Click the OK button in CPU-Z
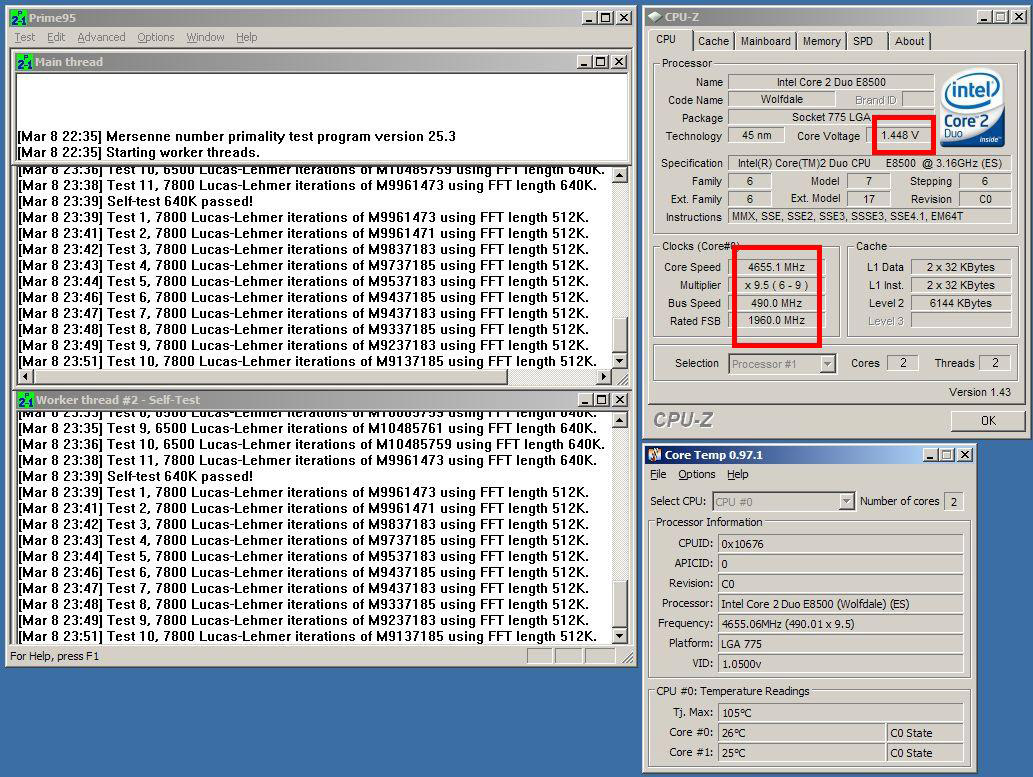1033x777 pixels. pyautogui.click(x=988, y=420)
